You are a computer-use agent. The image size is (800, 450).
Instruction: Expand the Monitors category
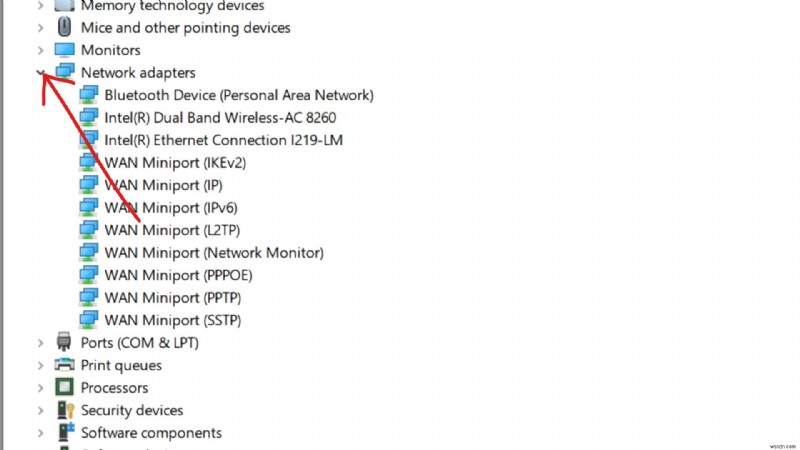(x=40, y=50)
